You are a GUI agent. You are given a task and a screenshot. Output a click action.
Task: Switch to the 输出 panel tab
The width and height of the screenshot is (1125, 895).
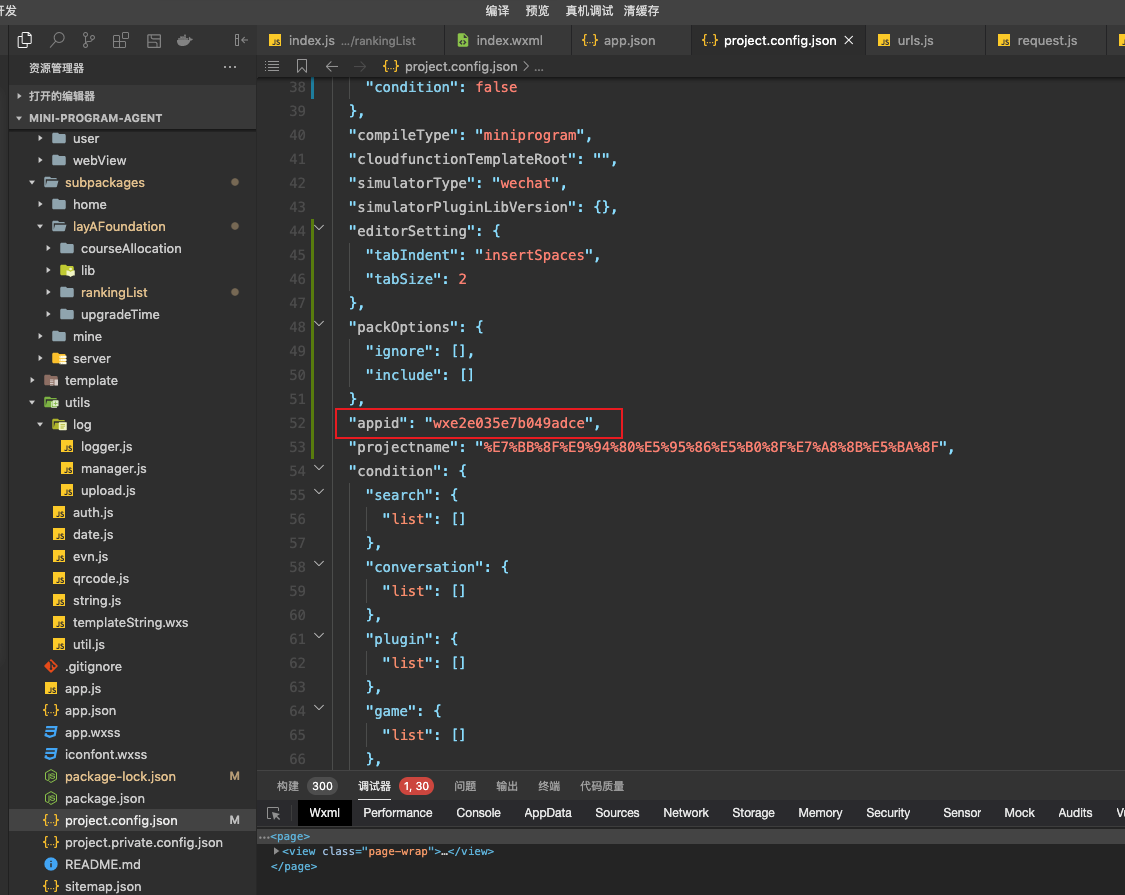[507, 786]
